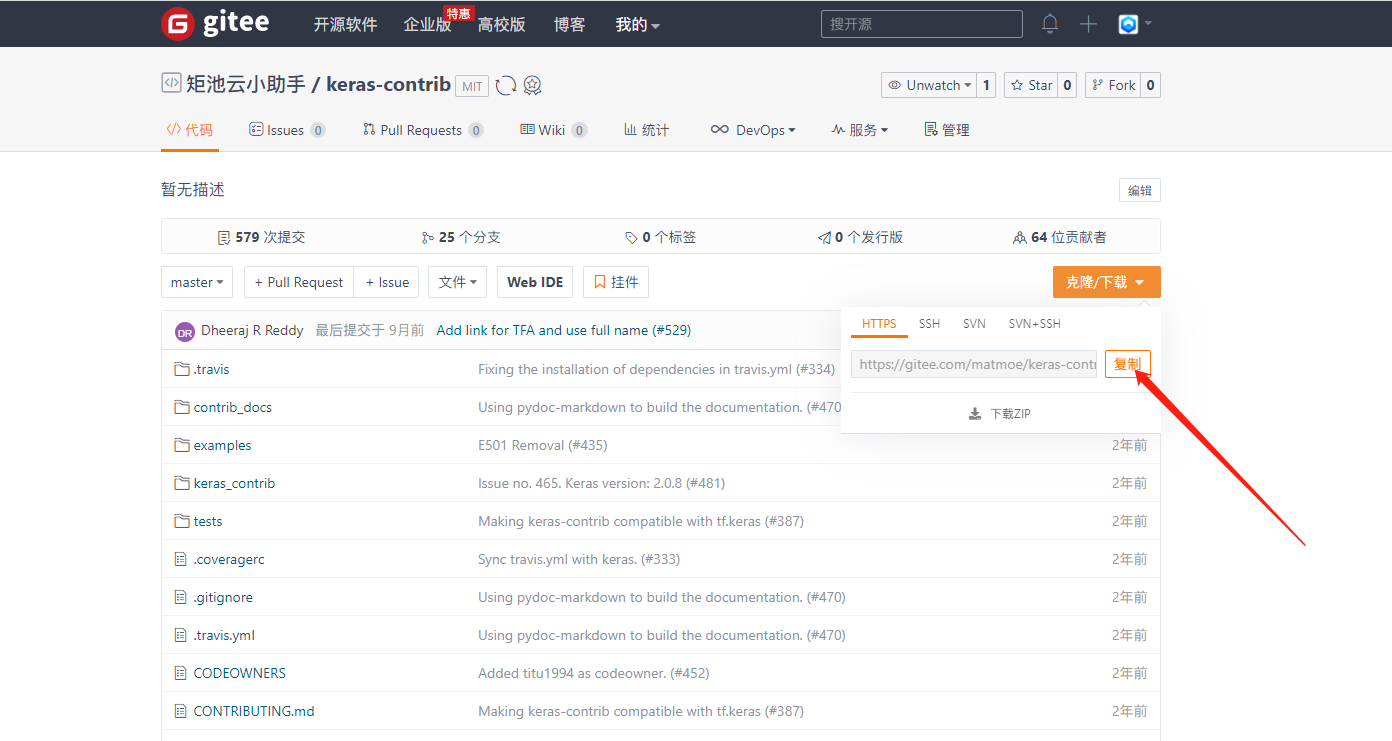
Task: Open the 统计 statistics tab
Action: 646,130
